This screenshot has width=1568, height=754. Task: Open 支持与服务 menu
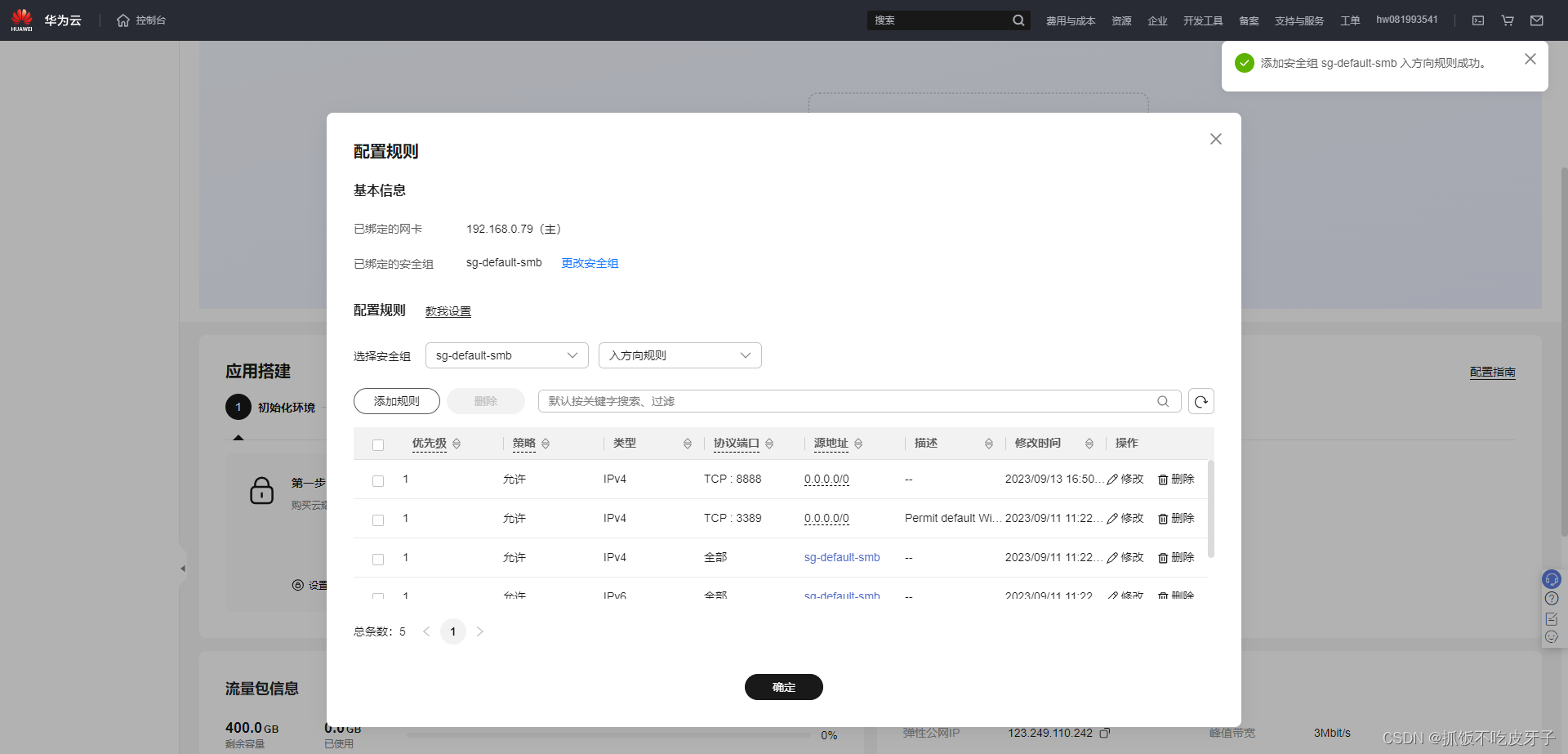pos(1299,20)
